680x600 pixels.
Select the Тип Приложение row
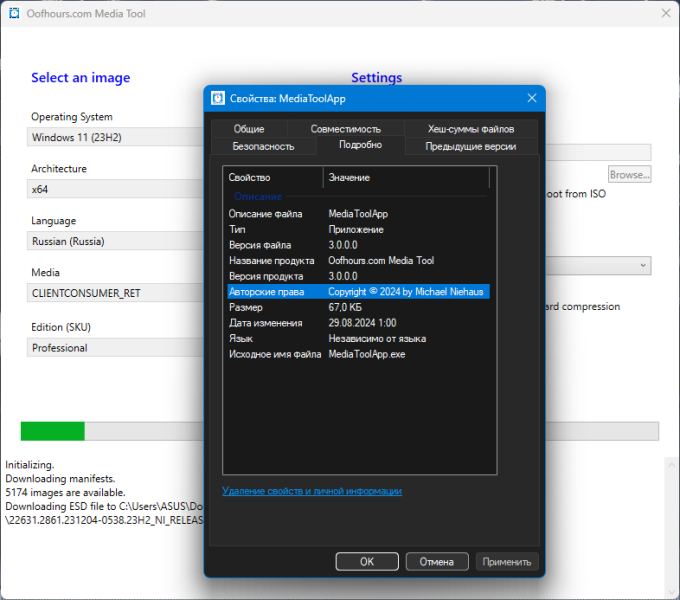pyautogui.click(x=359, y=229)
